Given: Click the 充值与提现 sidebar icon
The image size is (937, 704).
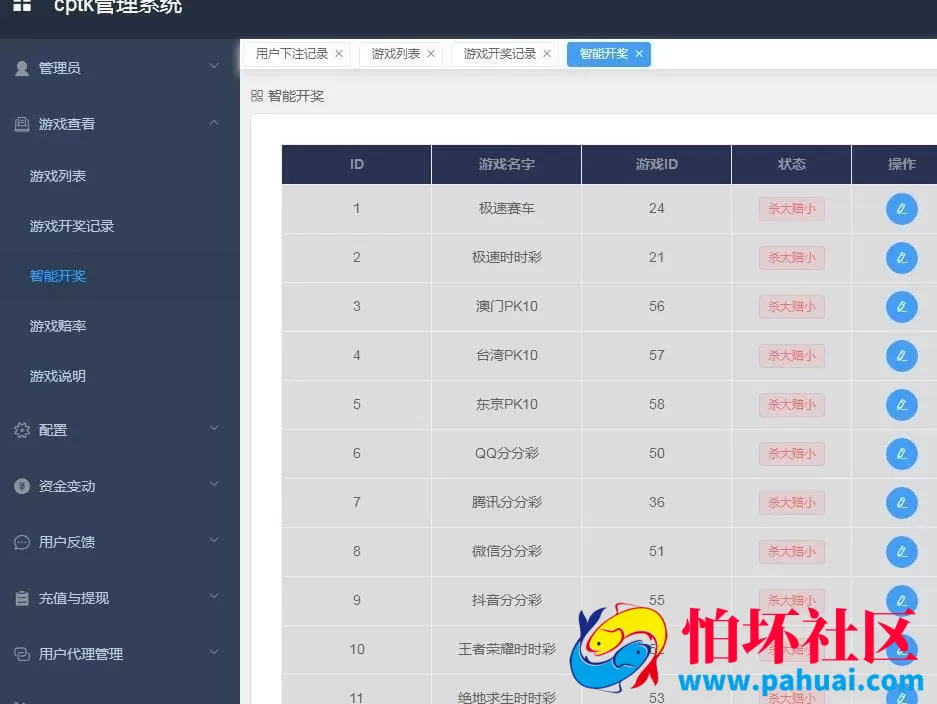Looking at the screenshot, I should [23, 598].
